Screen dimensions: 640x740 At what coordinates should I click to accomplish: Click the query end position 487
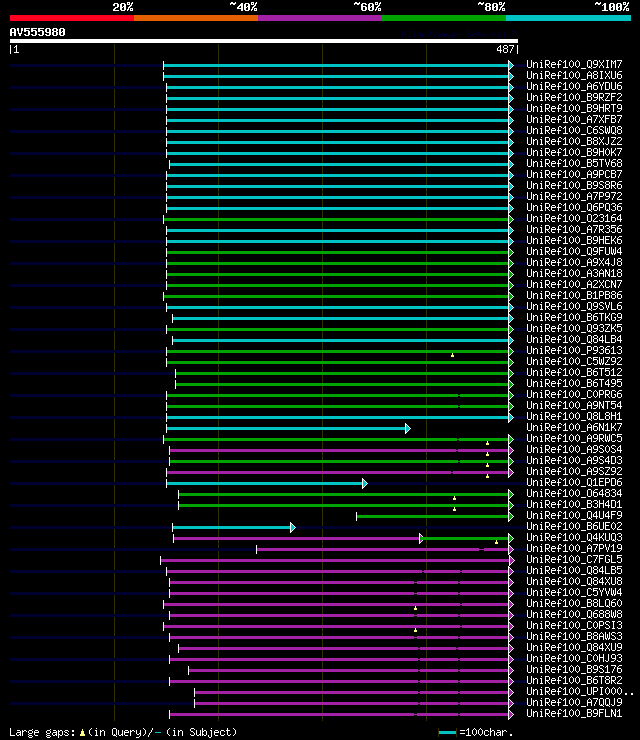(505, 49)
